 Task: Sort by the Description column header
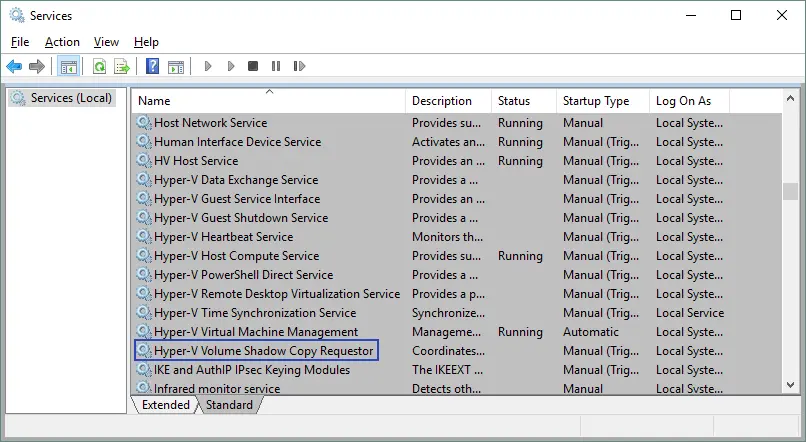(x=448, y=101)
